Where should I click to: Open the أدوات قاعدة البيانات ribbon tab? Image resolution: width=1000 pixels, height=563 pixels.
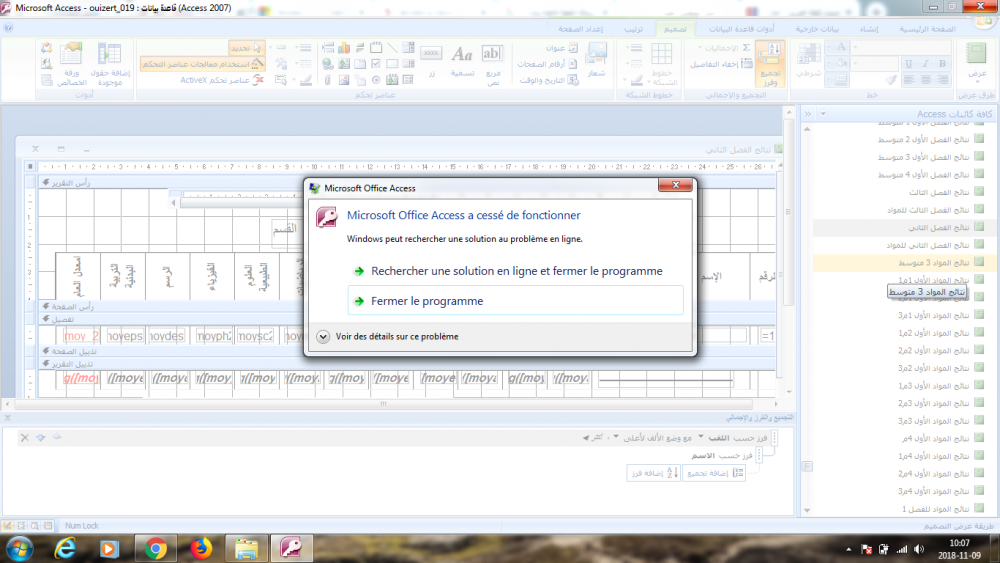click(742, 29)
